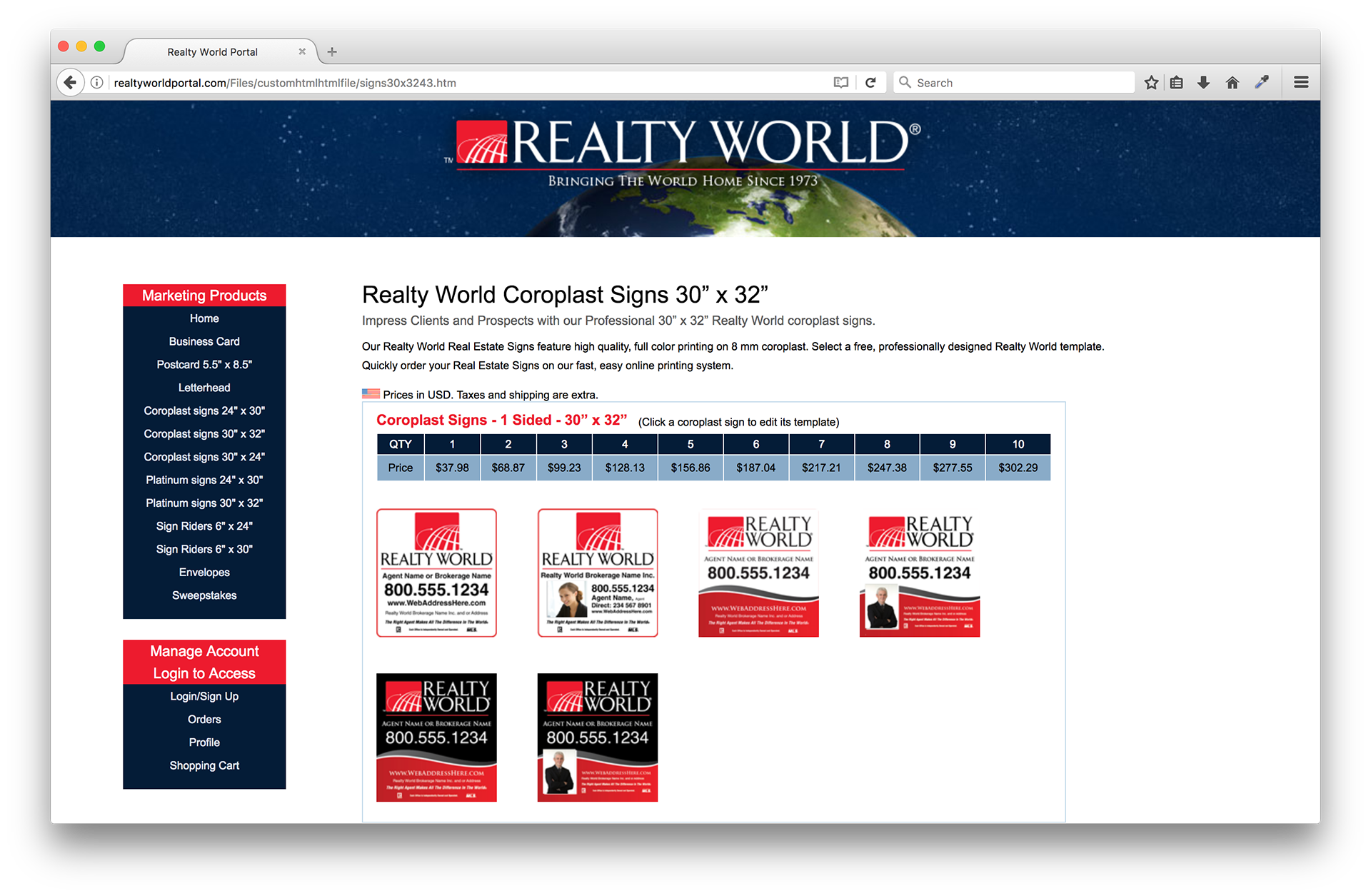Open a new tab with plus icon

[332, 52]
